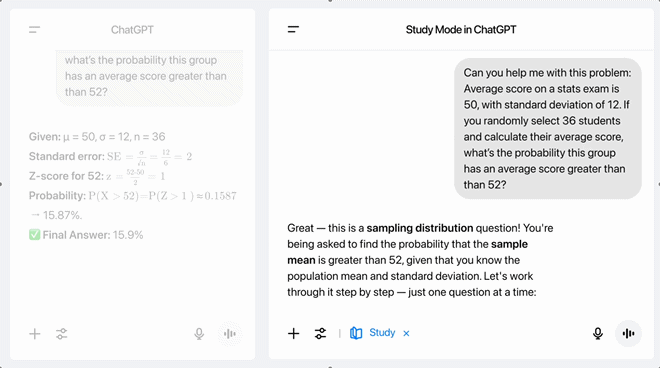Click plus attach icon in Study Mode composer
The image size is (660, 368).
pos(293,333)
